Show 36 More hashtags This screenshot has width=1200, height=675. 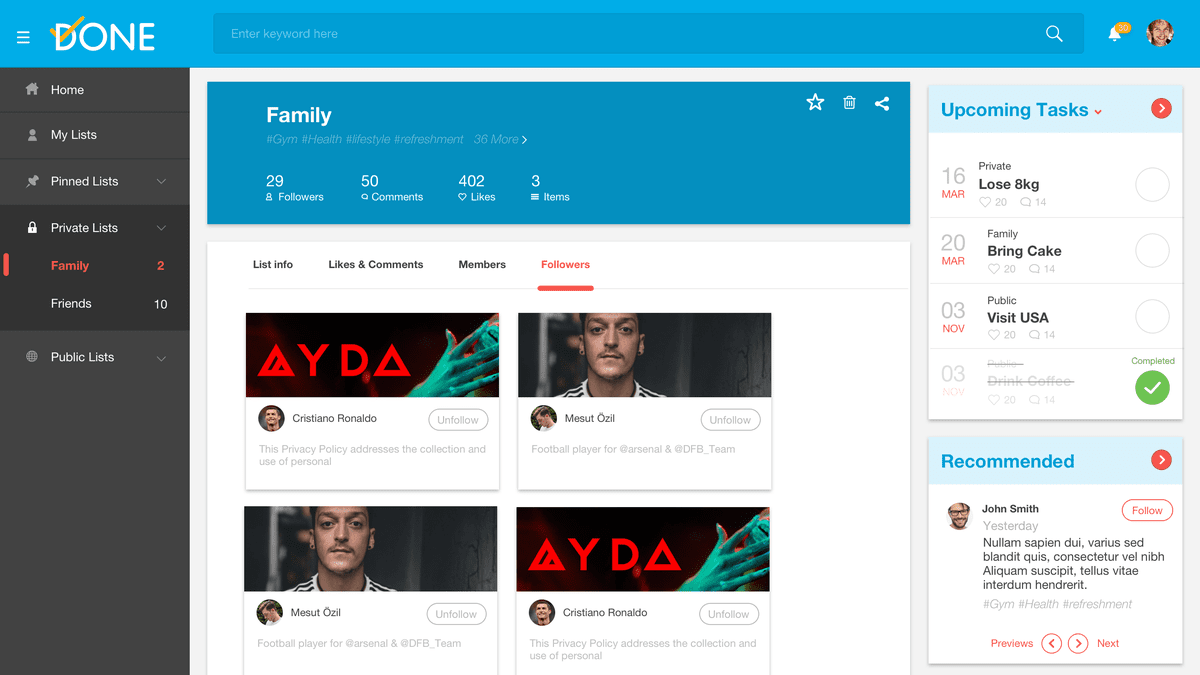[500, 140]
